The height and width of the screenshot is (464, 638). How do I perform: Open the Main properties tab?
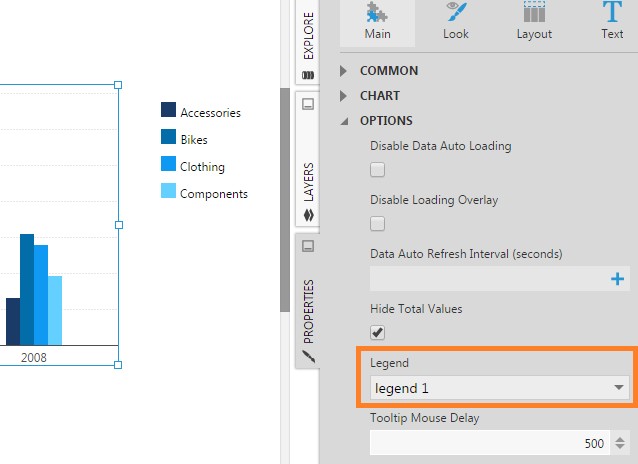click(377, 22)
